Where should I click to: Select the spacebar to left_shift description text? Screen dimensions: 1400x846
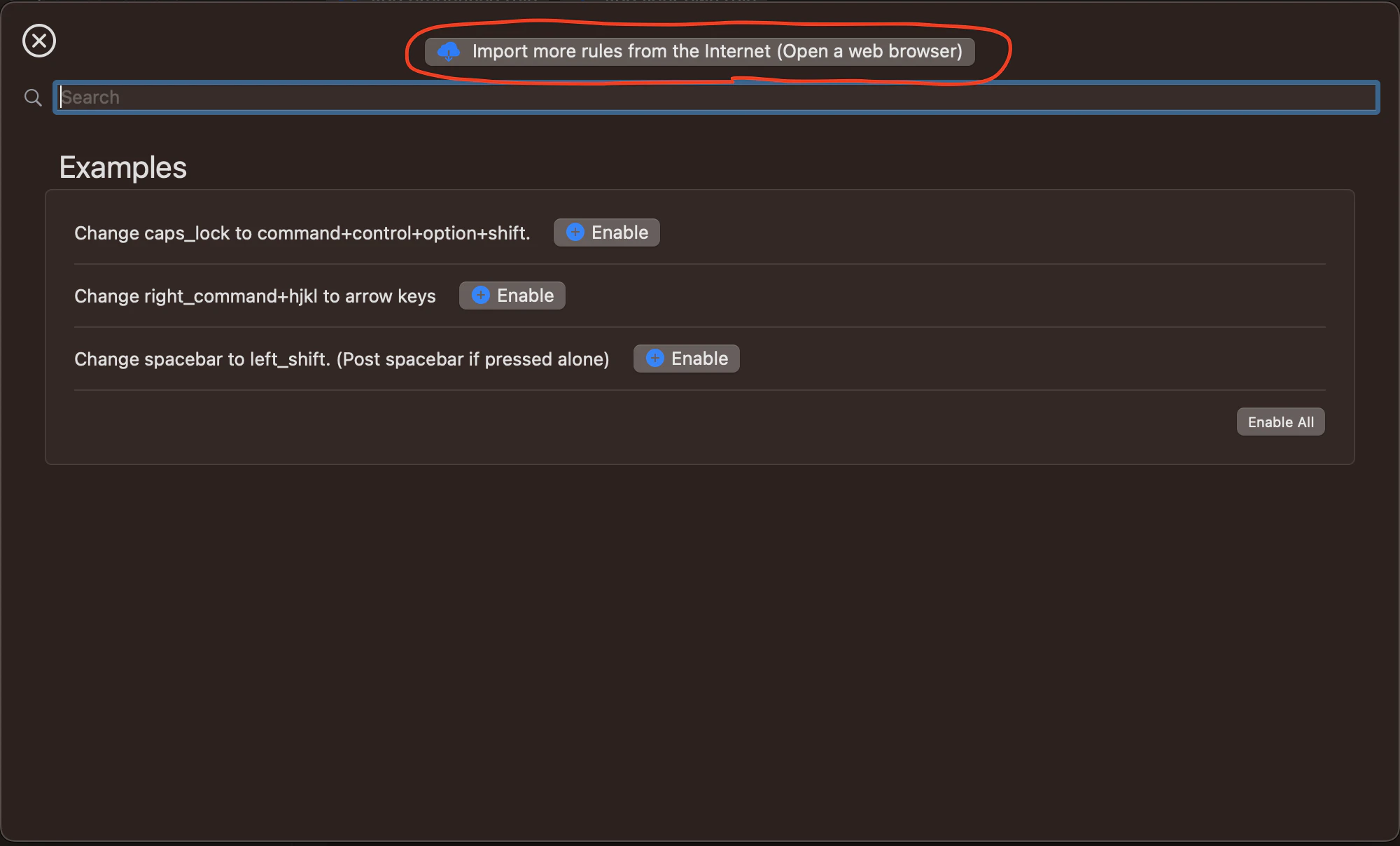coord(342,359)
